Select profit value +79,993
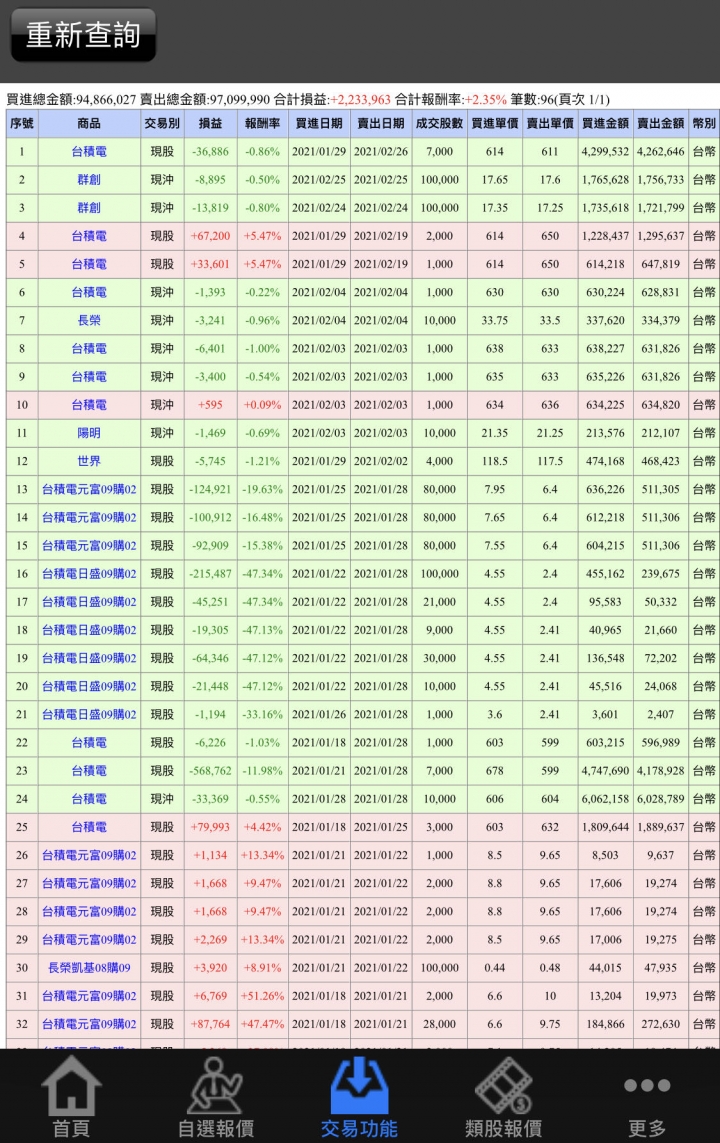Screen dimensions: 720x1143 [x=210, y=827]
